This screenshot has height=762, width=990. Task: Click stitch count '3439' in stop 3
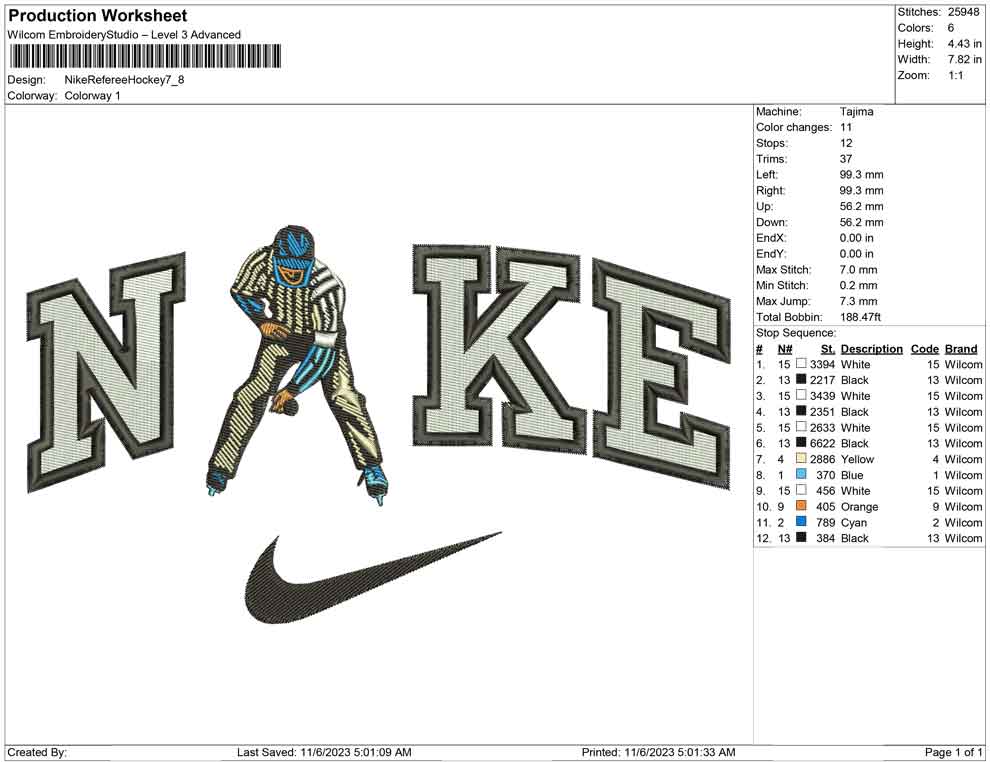[x=822, y=396]
